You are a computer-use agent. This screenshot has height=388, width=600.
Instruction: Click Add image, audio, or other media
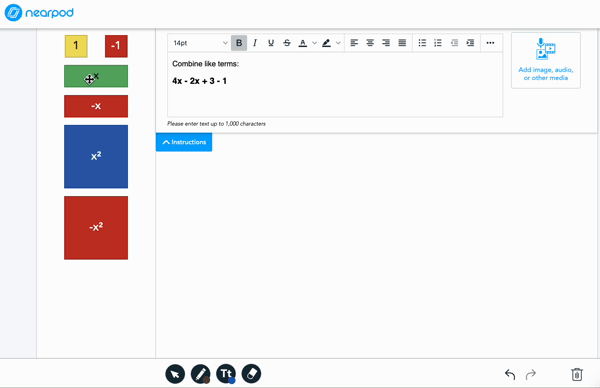(546, 60)
